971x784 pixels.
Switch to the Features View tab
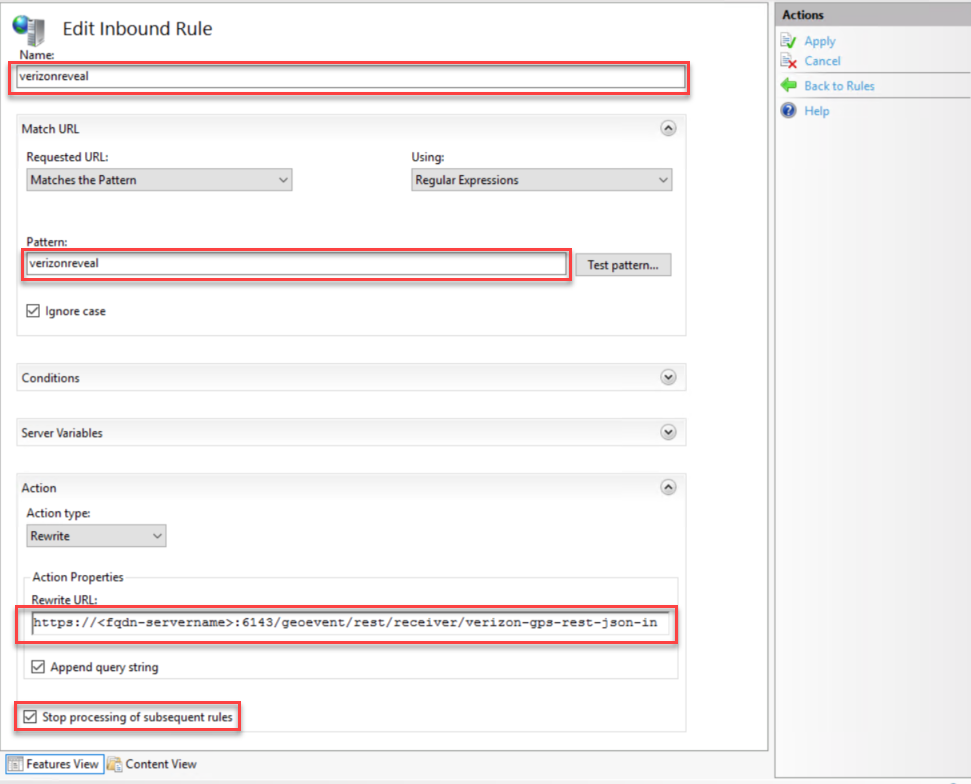click(54, 764)
